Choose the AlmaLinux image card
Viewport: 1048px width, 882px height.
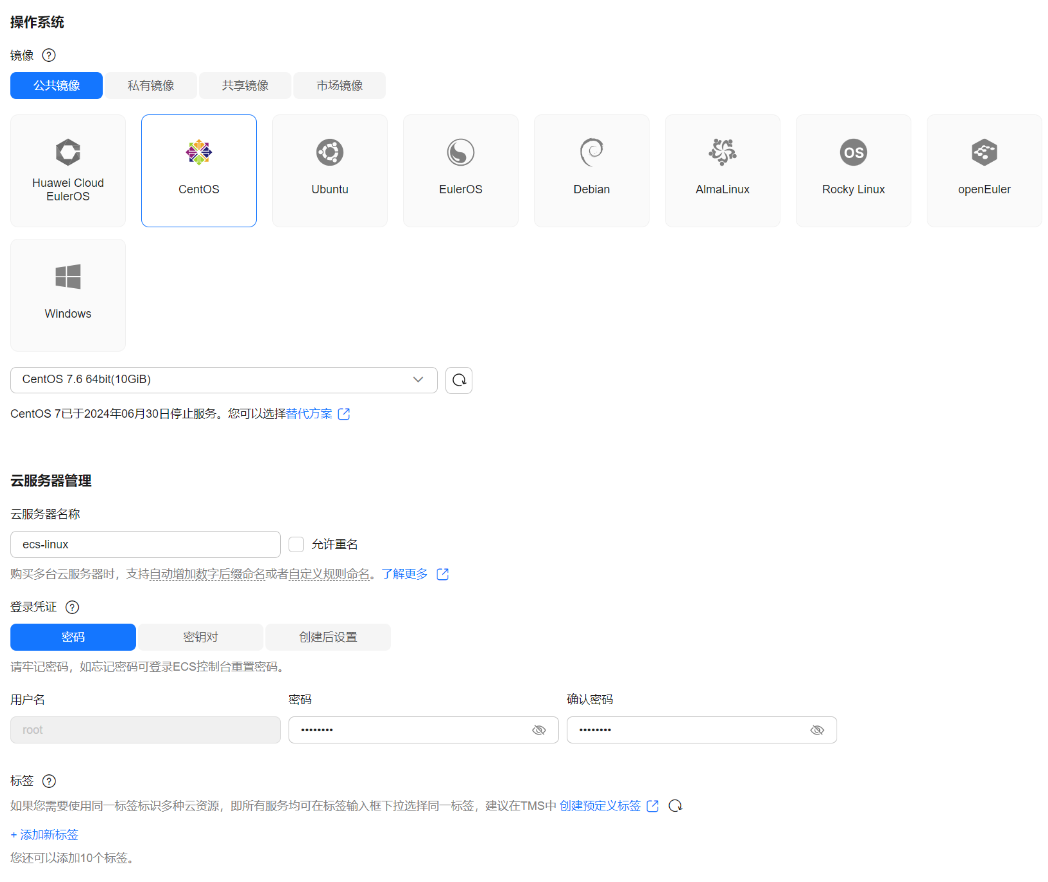pos(723,170)
